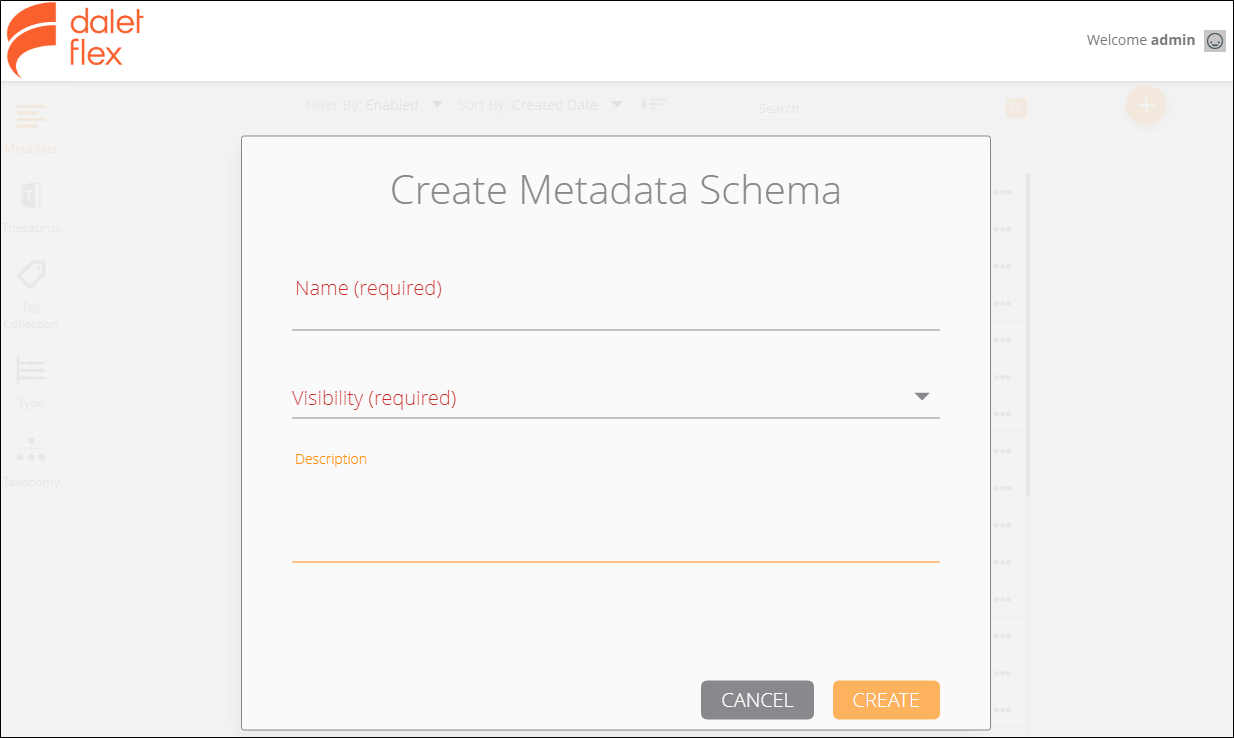Open the Type list icon
The width and height of the screenshot is (1234, 738).
(x=31, y=370)
